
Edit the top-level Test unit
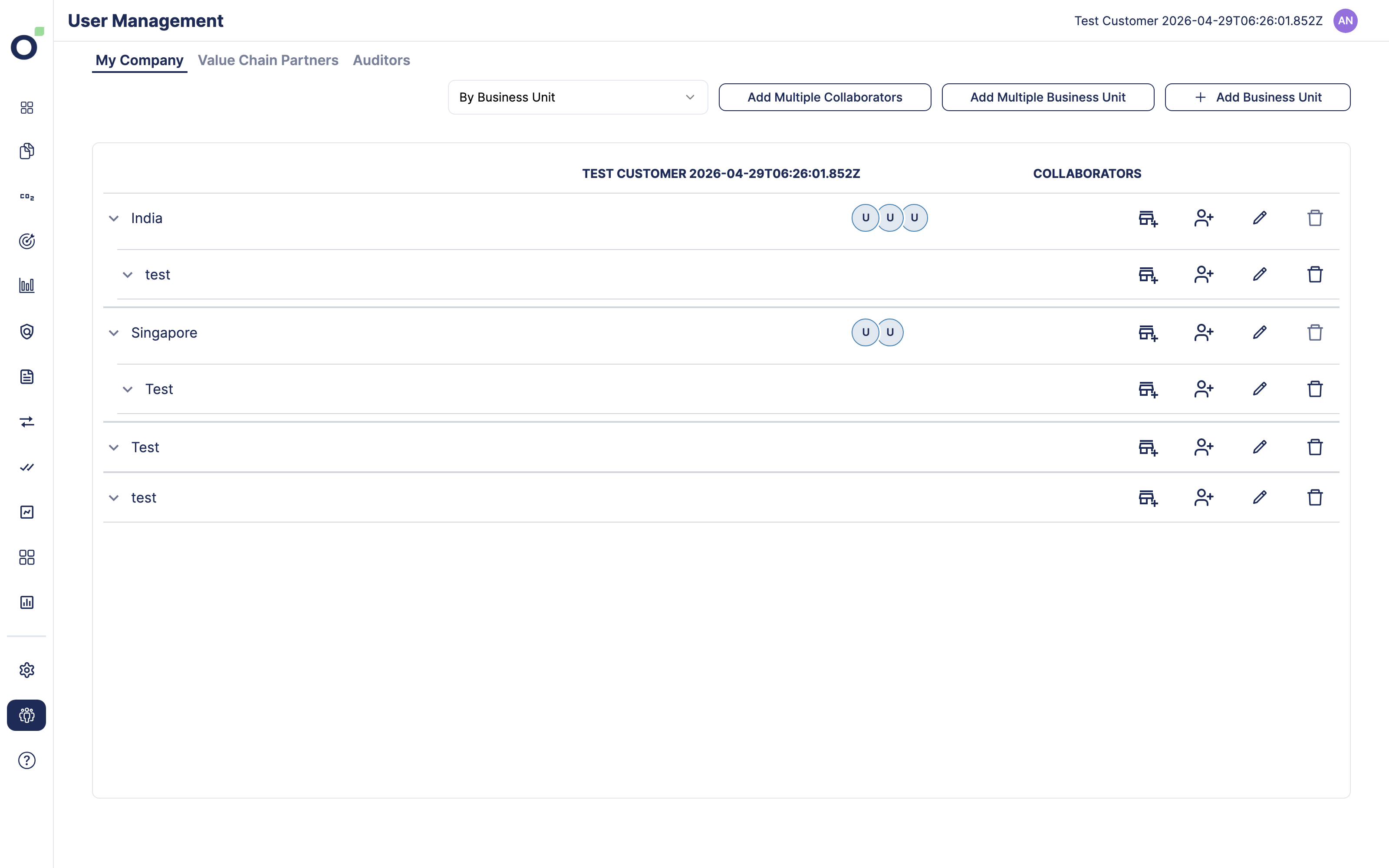[x=1259, y=447]
